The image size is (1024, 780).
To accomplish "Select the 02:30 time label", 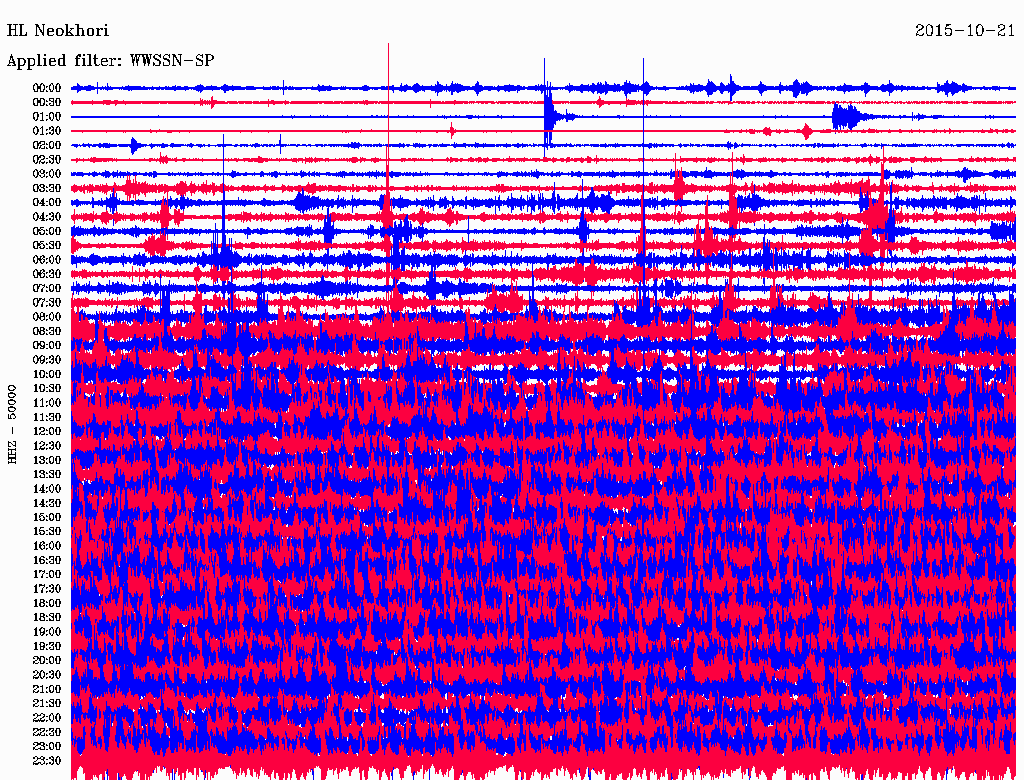I will 47,159.
